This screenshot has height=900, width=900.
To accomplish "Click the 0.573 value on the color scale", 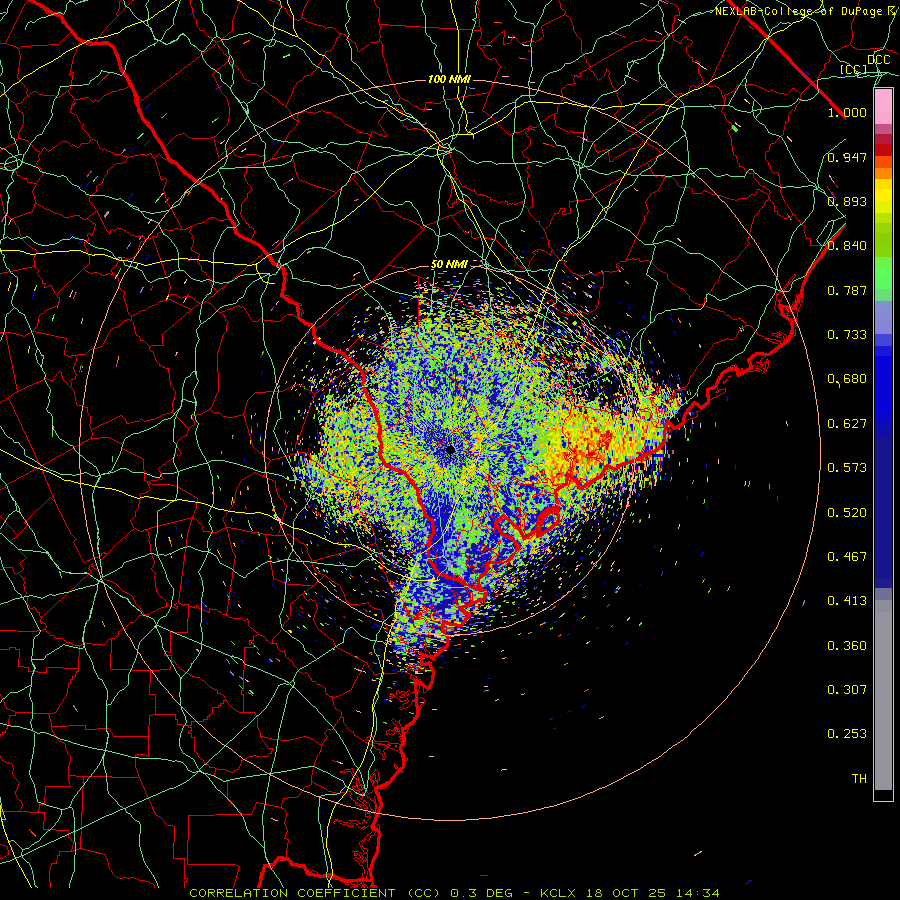I will pyautogui.click(x=847, y=468).
